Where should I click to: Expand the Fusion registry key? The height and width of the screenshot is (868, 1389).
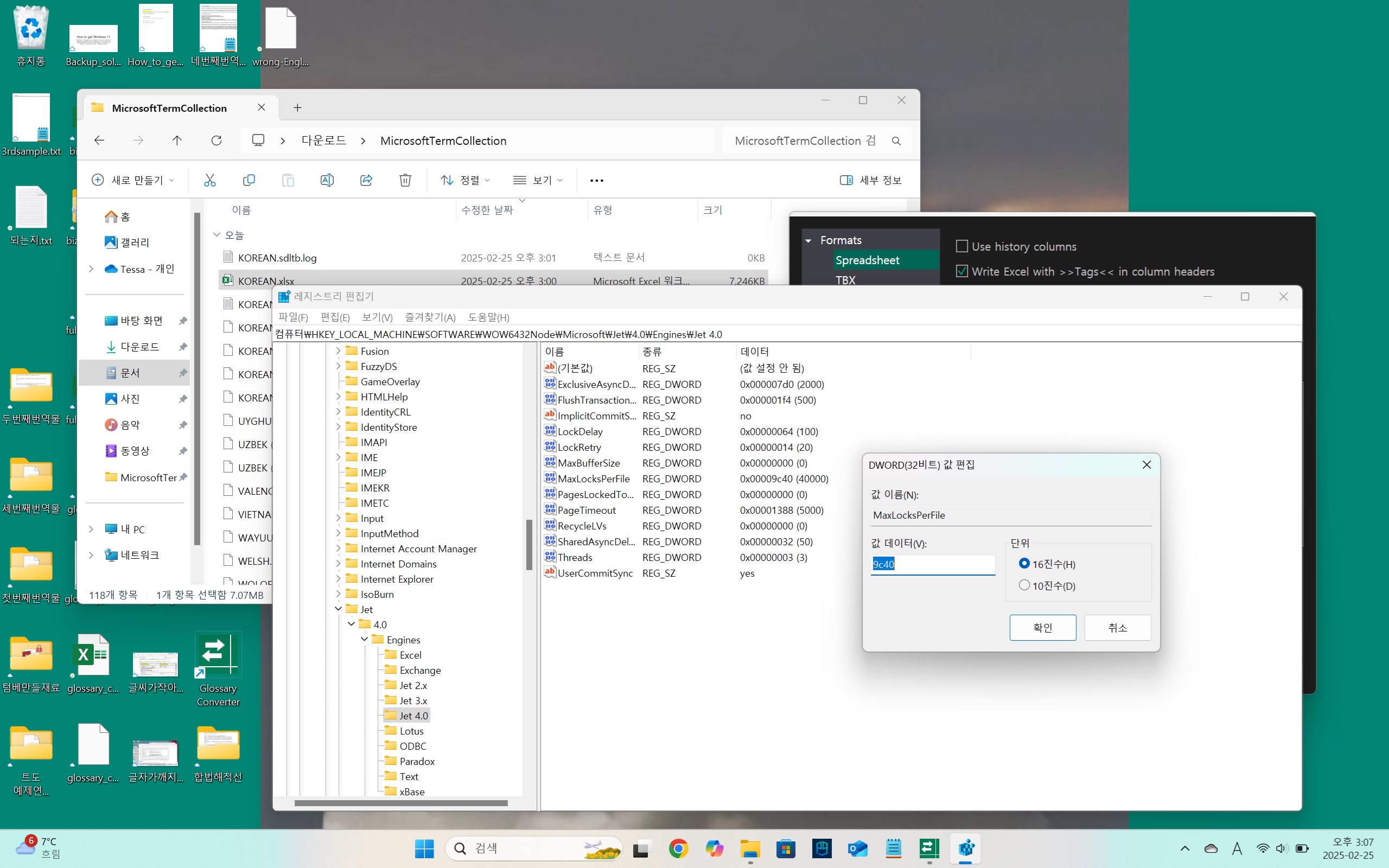(x=338, y=351)
